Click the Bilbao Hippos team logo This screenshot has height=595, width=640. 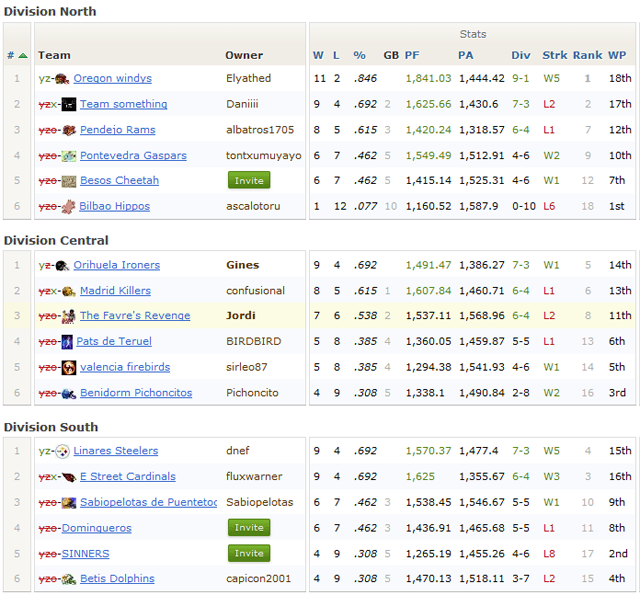tap(69, 206)
